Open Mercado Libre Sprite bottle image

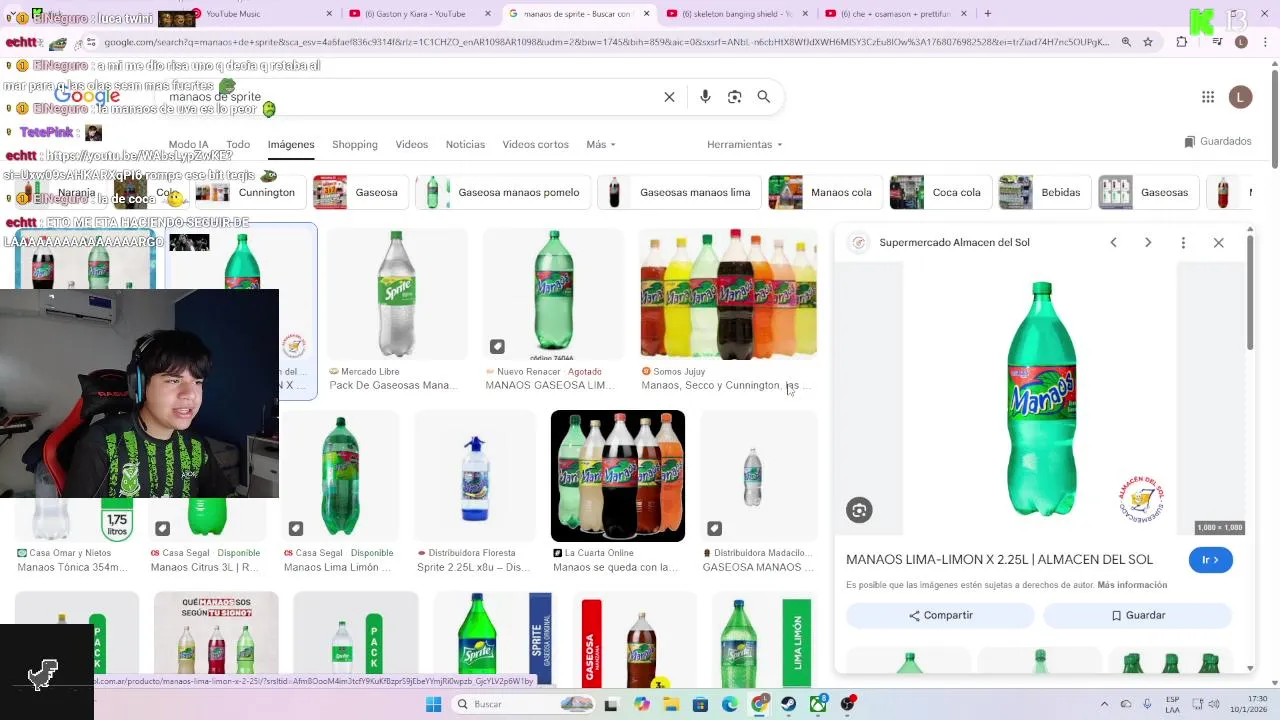396,294
